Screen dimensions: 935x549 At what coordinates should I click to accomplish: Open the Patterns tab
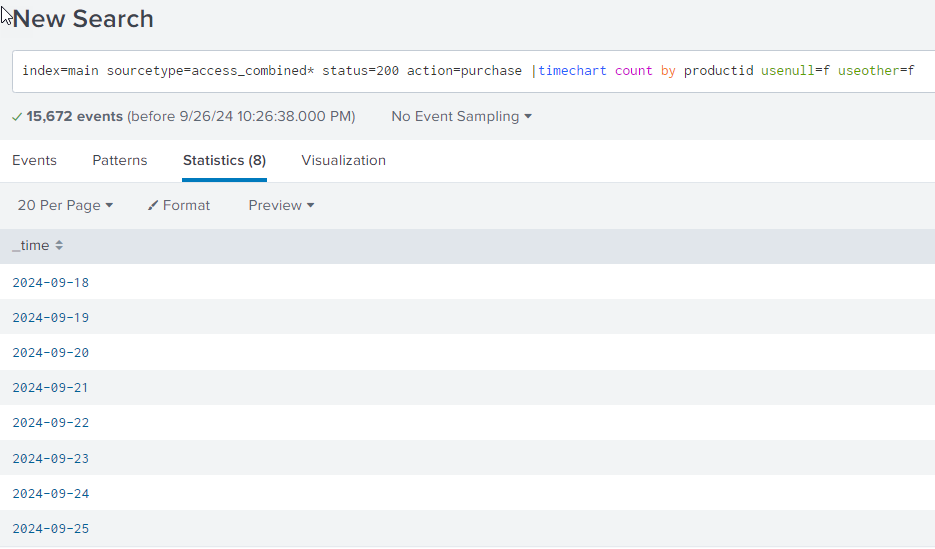pos(120,160)
